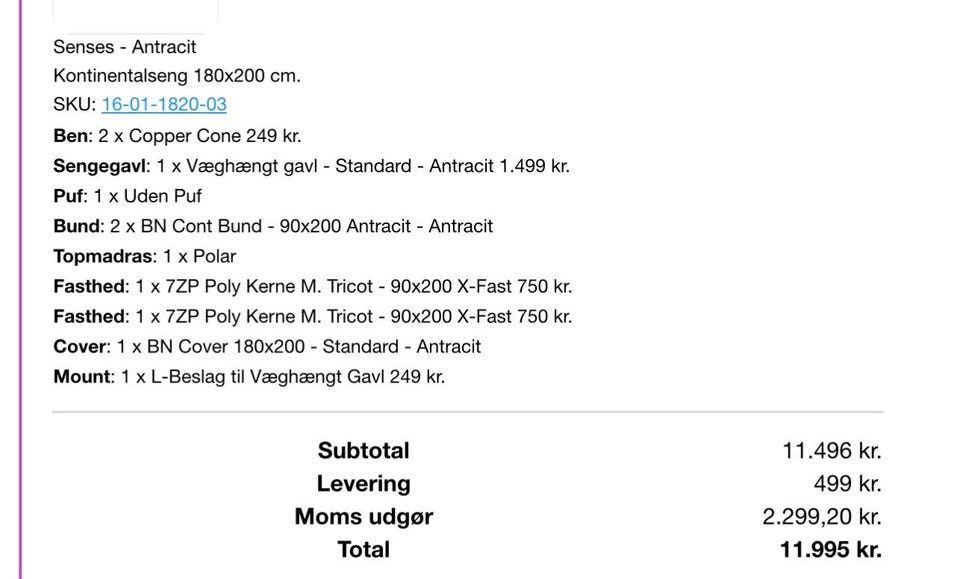Select the 11.496 kr. subtotal amount
Viewport: 960px width, 579px height.
831,451
